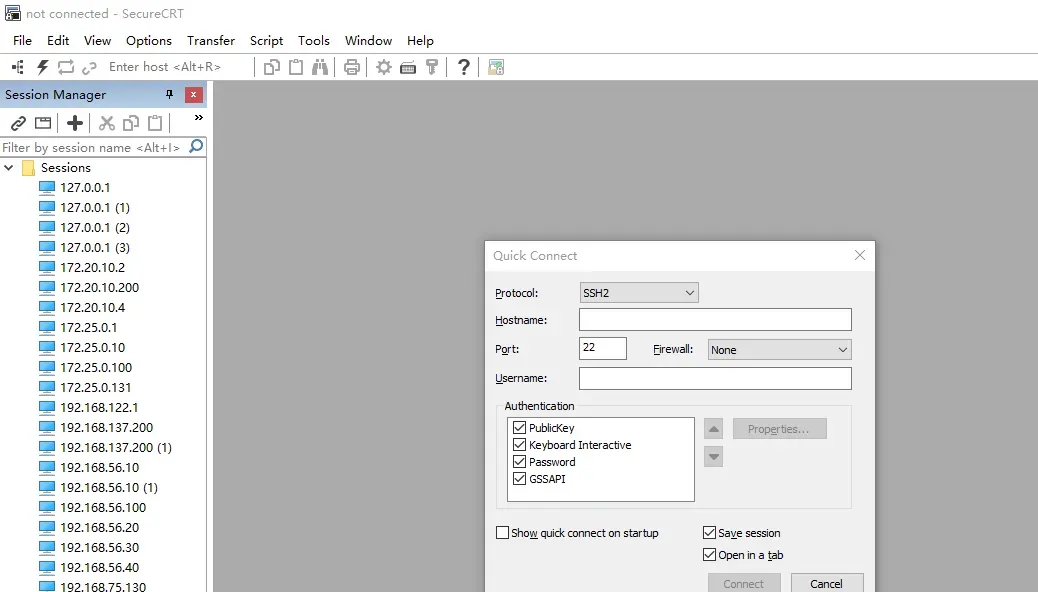Click Cut scissors icon in Session Manager
This screenshot has height=592, width=1038.
(x=107, y=123)
